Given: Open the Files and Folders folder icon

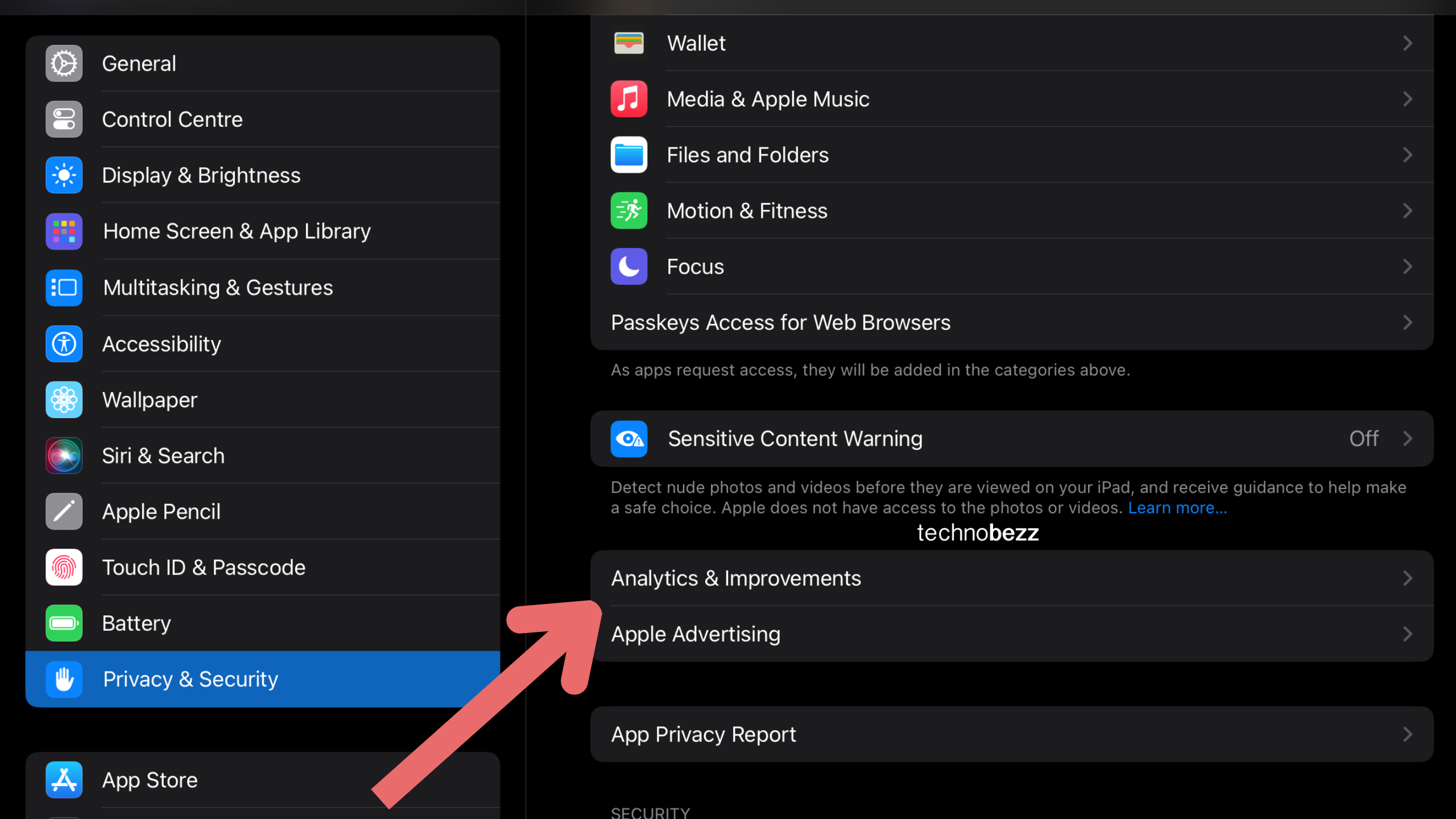Looking at the screenshot, I should (x=628, y=155).
